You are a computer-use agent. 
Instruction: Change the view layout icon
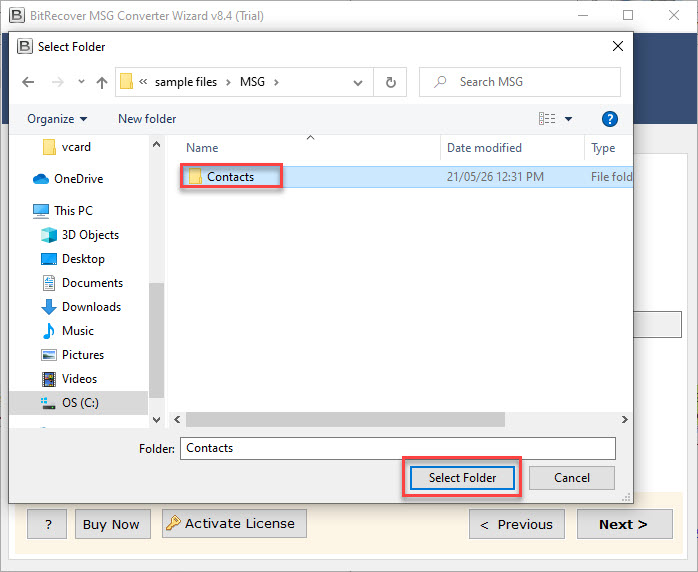coord(547,119)
